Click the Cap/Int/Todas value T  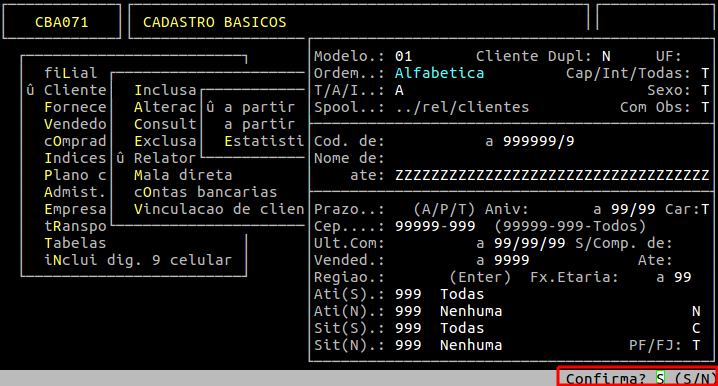coord(705,73)
